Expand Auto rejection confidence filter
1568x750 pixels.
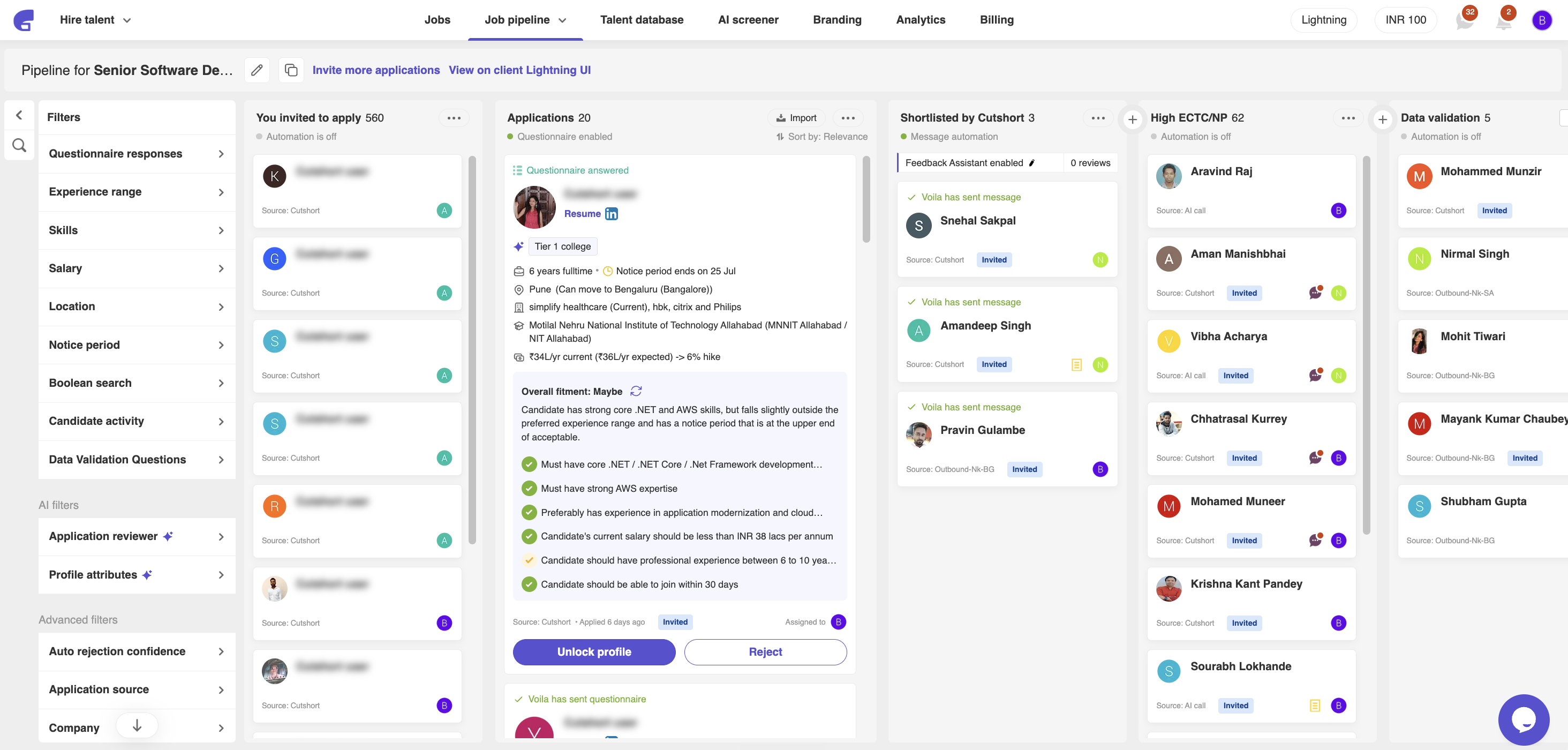pyautogui.click(x=137, y=651)
